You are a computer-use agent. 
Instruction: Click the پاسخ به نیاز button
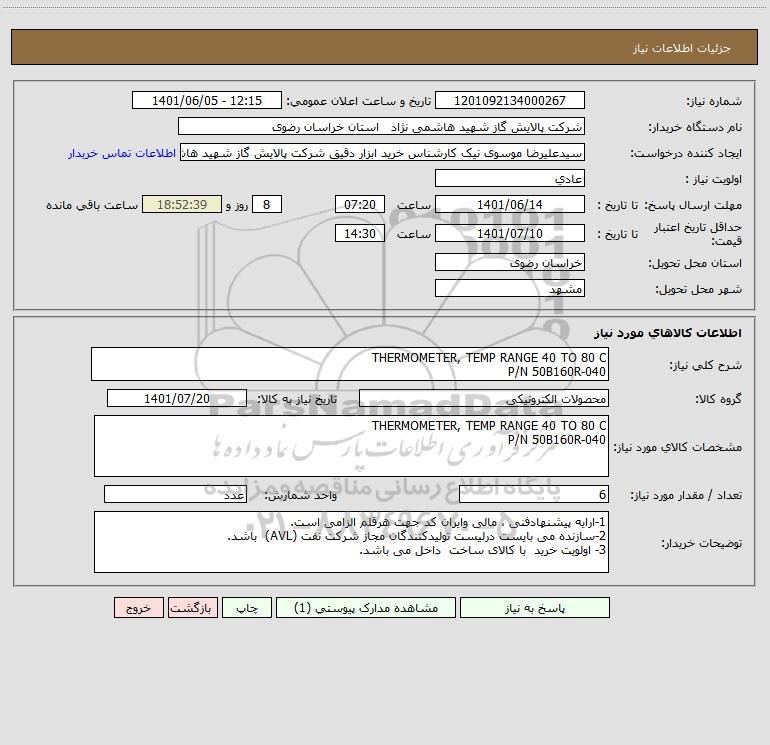534,607
